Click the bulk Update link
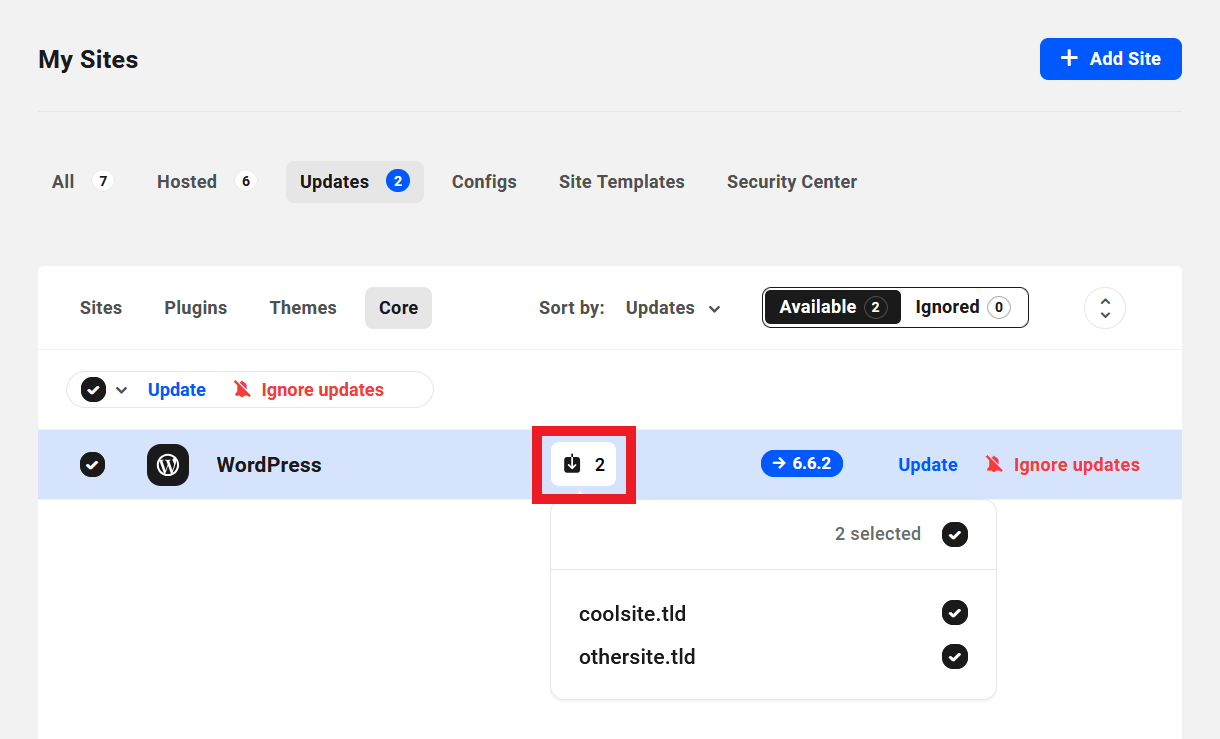1220x739 pixels. 177,390
